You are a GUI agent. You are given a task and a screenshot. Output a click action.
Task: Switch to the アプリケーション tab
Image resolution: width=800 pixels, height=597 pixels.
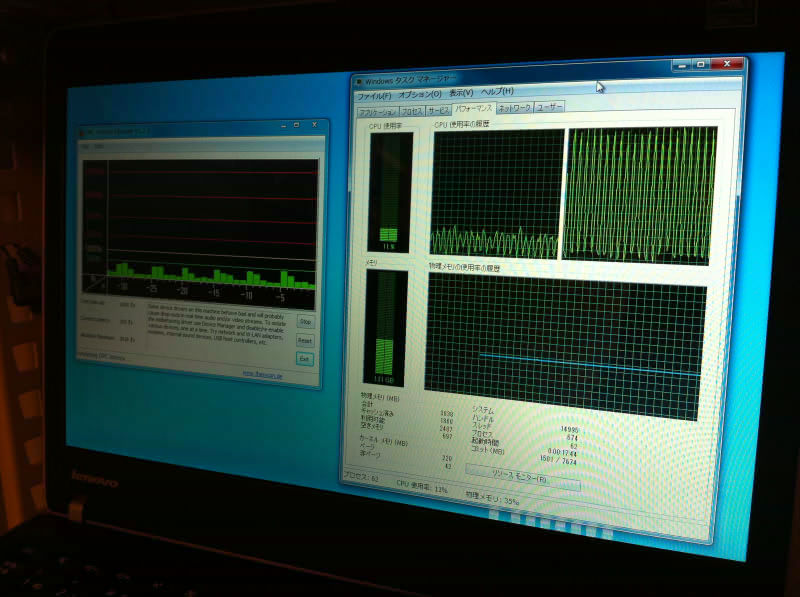pos(377,112)
